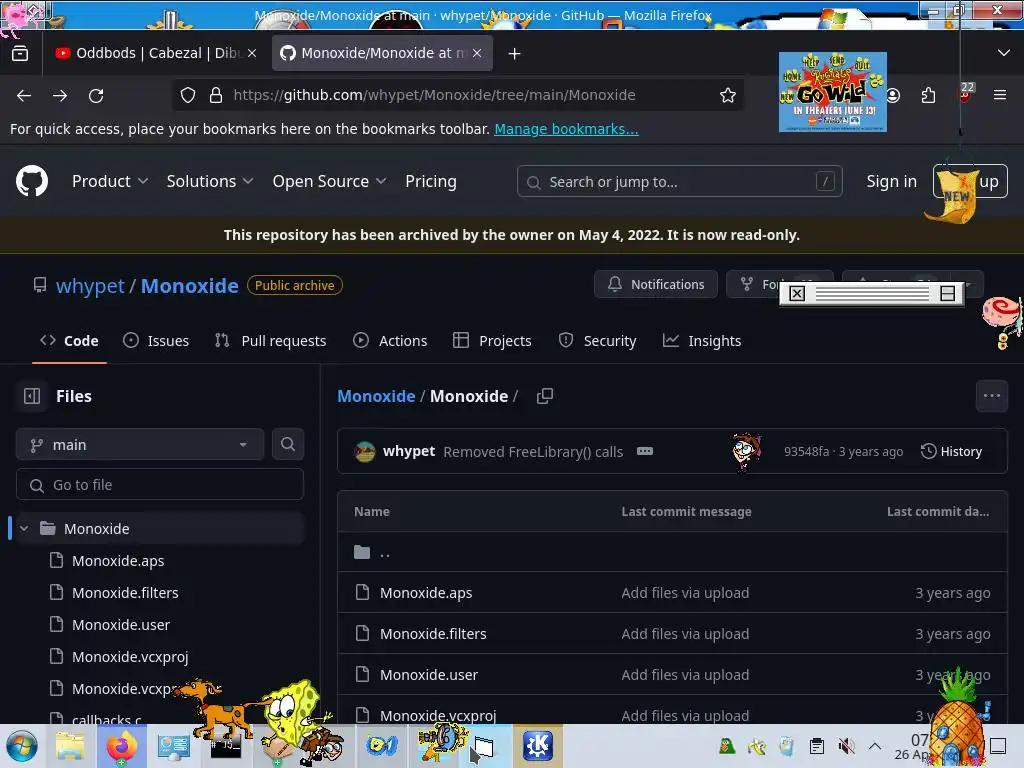Click Monoxide repository name link
Screen dimensions: 1024x768
[x=189, y=285]
